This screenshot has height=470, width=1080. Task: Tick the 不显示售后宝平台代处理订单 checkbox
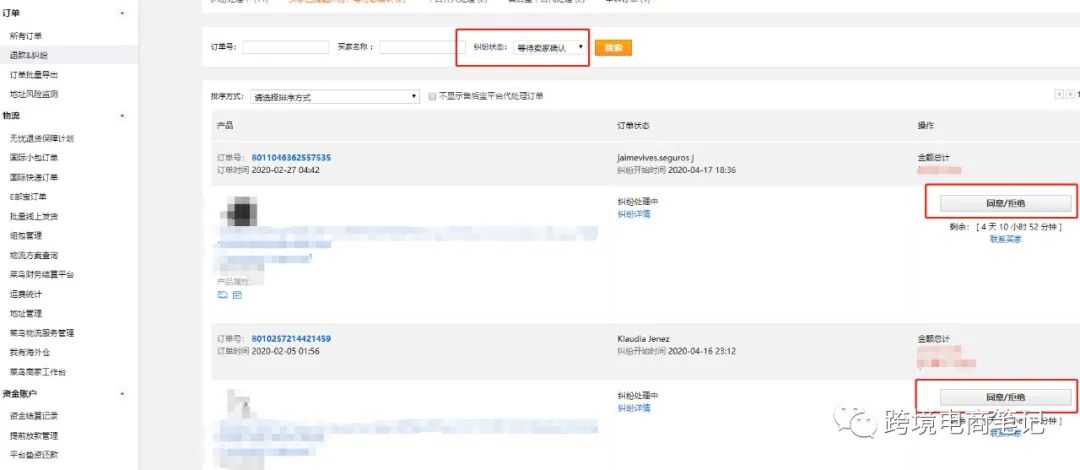coord(432,96)
